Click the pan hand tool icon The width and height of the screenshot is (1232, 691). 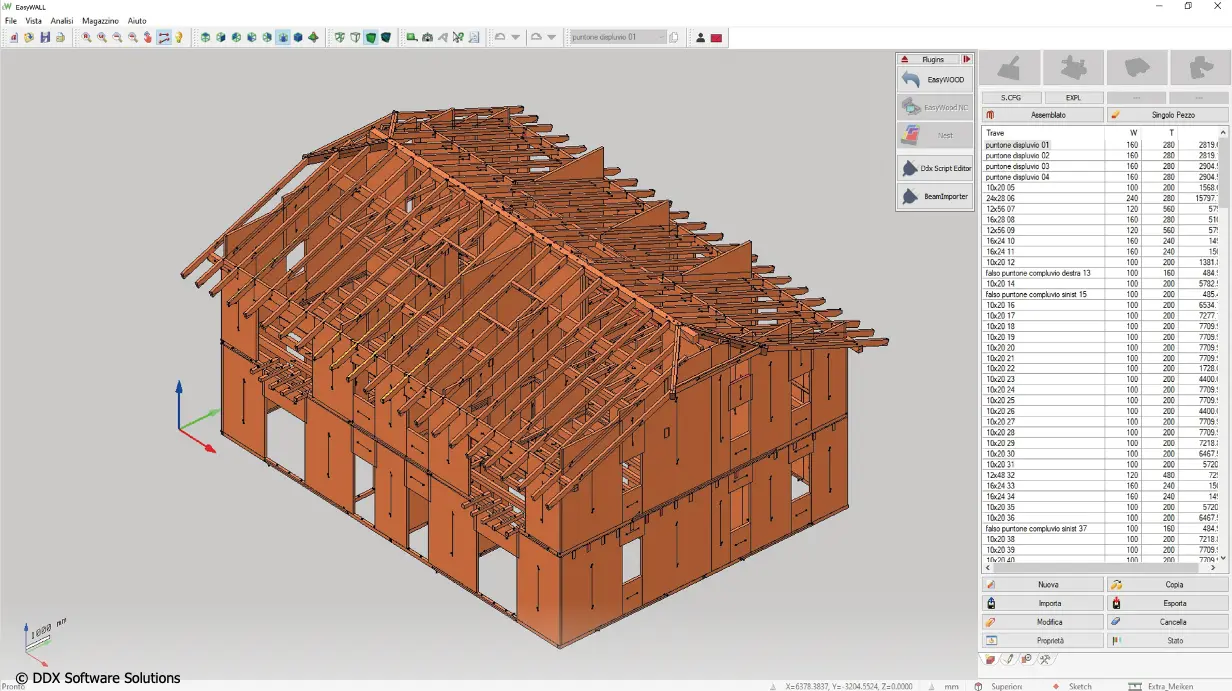pyautogui.click(x=148, y=37)
